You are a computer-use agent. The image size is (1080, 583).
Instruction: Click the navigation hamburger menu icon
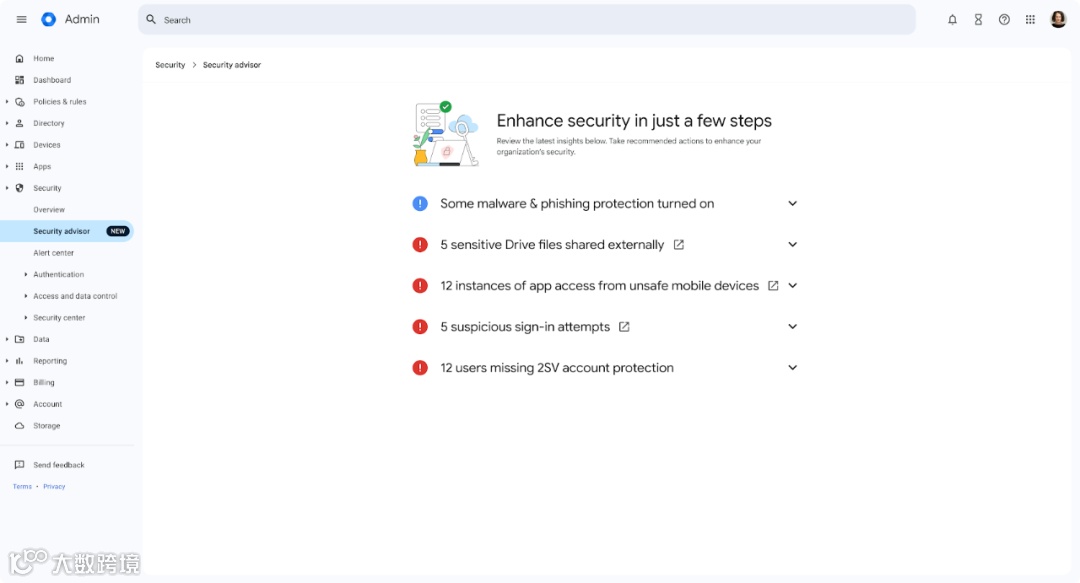coord(21,19)
